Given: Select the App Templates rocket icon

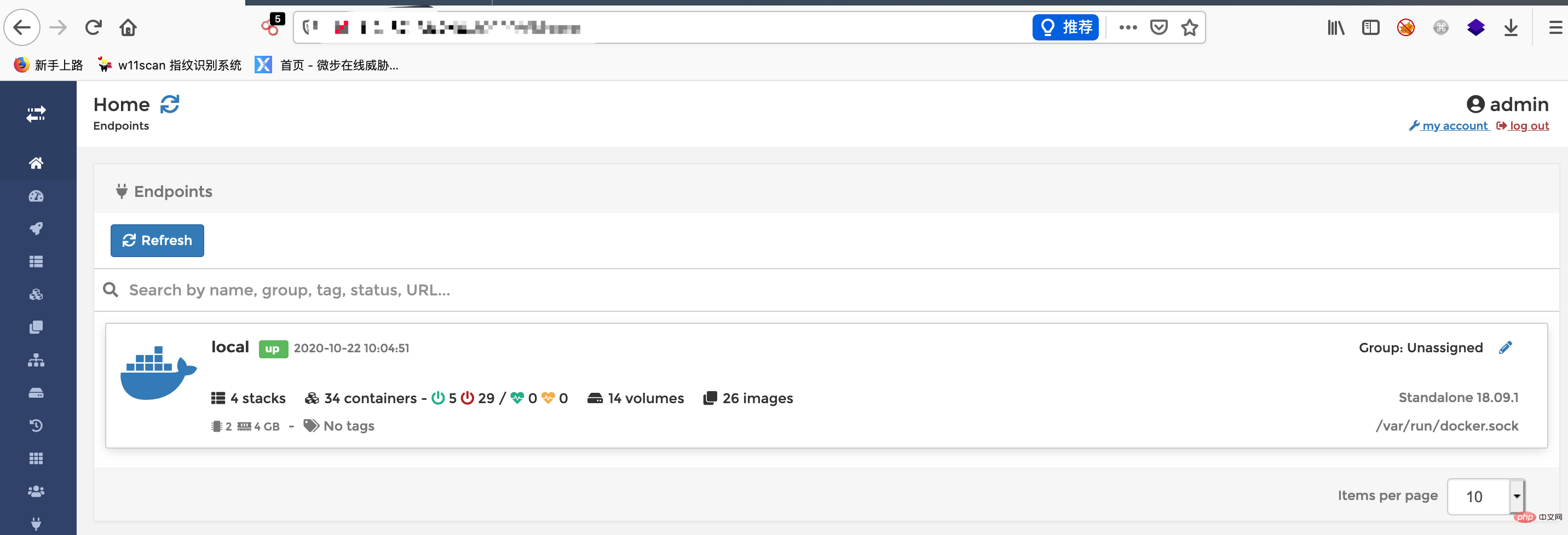Looking at the screenshot, I should click(x=37, y=228).
